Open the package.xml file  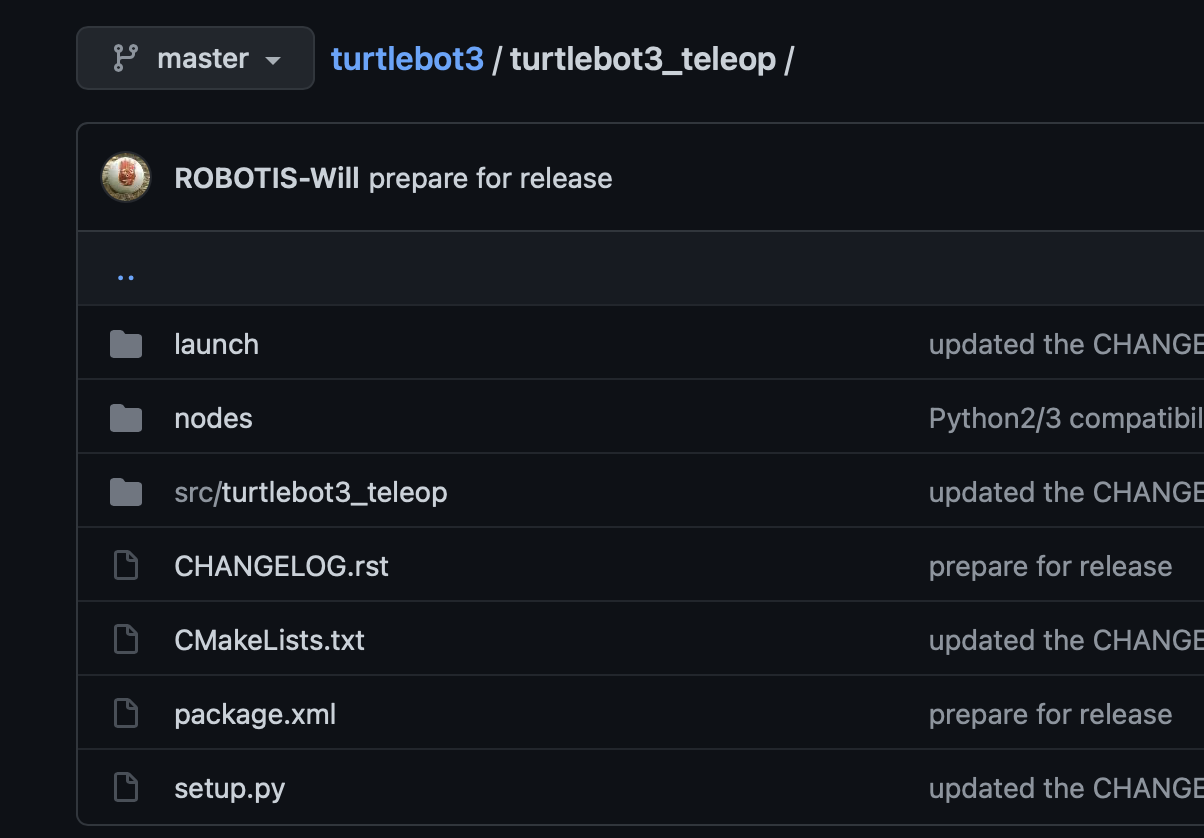tap(255, 714)
